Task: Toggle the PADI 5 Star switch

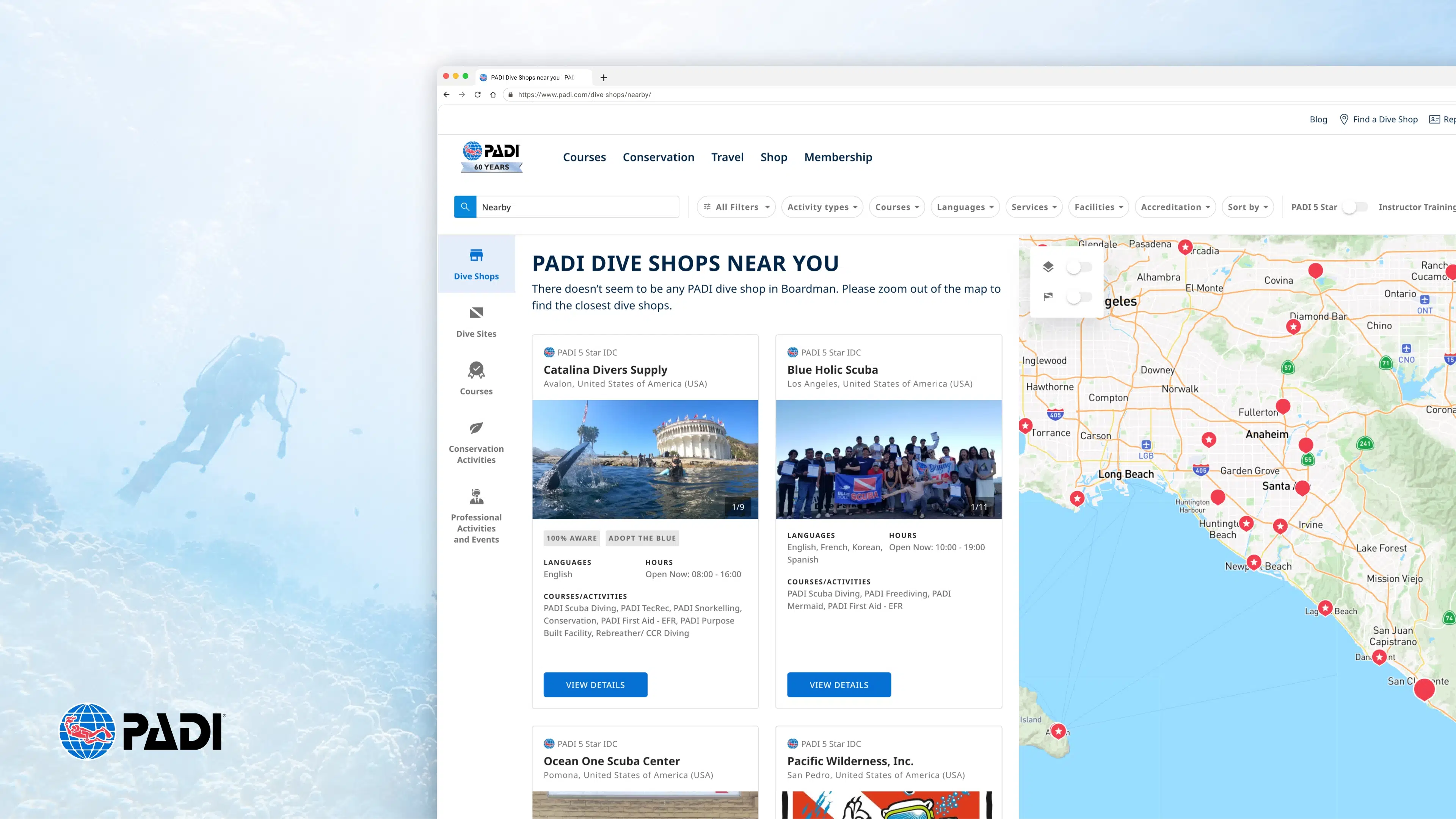Action: tap(1356, 207)
